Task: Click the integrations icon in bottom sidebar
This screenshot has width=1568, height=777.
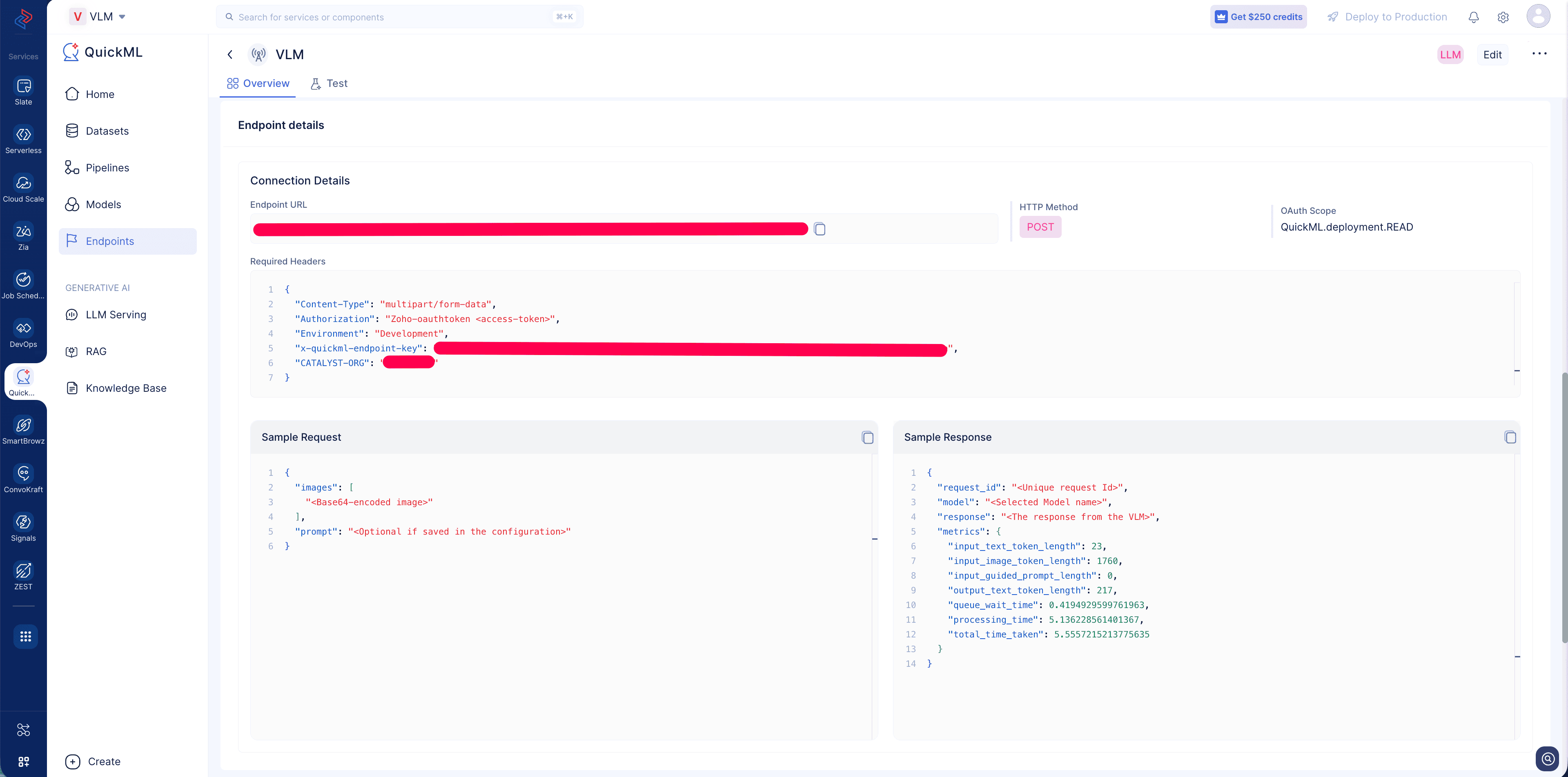Action: point(23,730)
